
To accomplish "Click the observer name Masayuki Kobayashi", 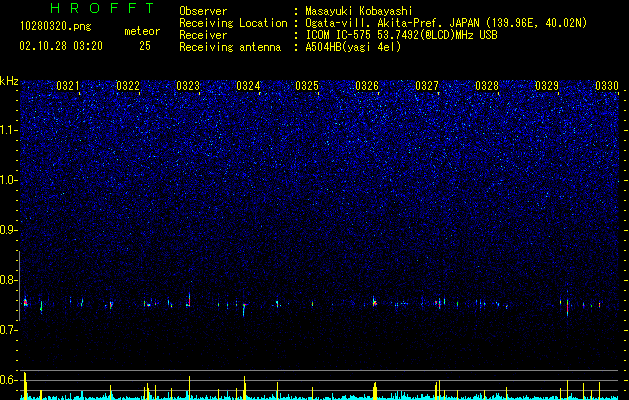I will coord(359,11).
